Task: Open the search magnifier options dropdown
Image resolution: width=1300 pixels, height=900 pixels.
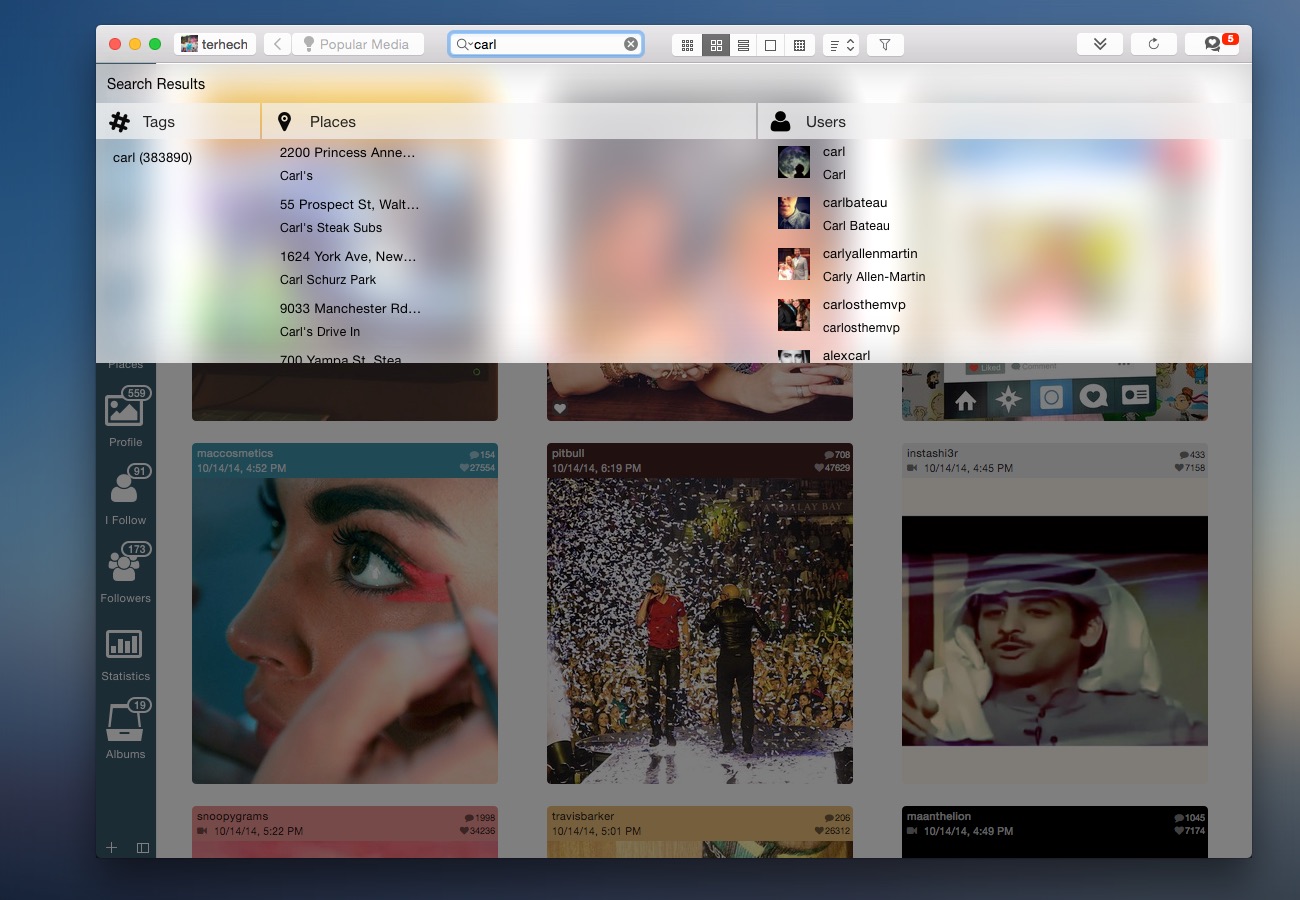Action: tap(463, 44)
